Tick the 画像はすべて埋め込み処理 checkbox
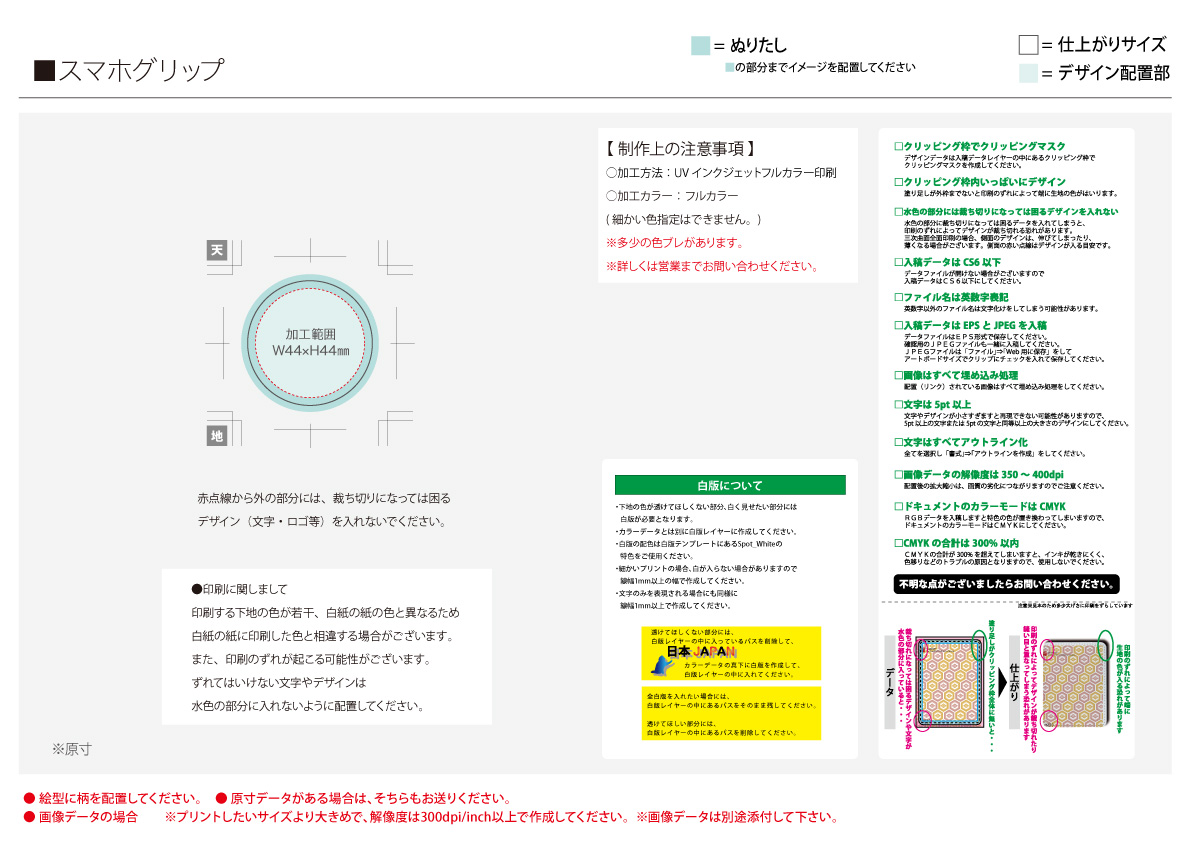 tap(899, 376)
